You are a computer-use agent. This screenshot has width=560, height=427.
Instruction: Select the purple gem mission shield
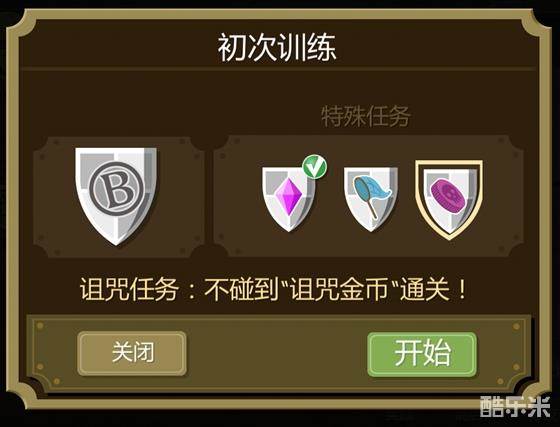[x=289, y=199]
